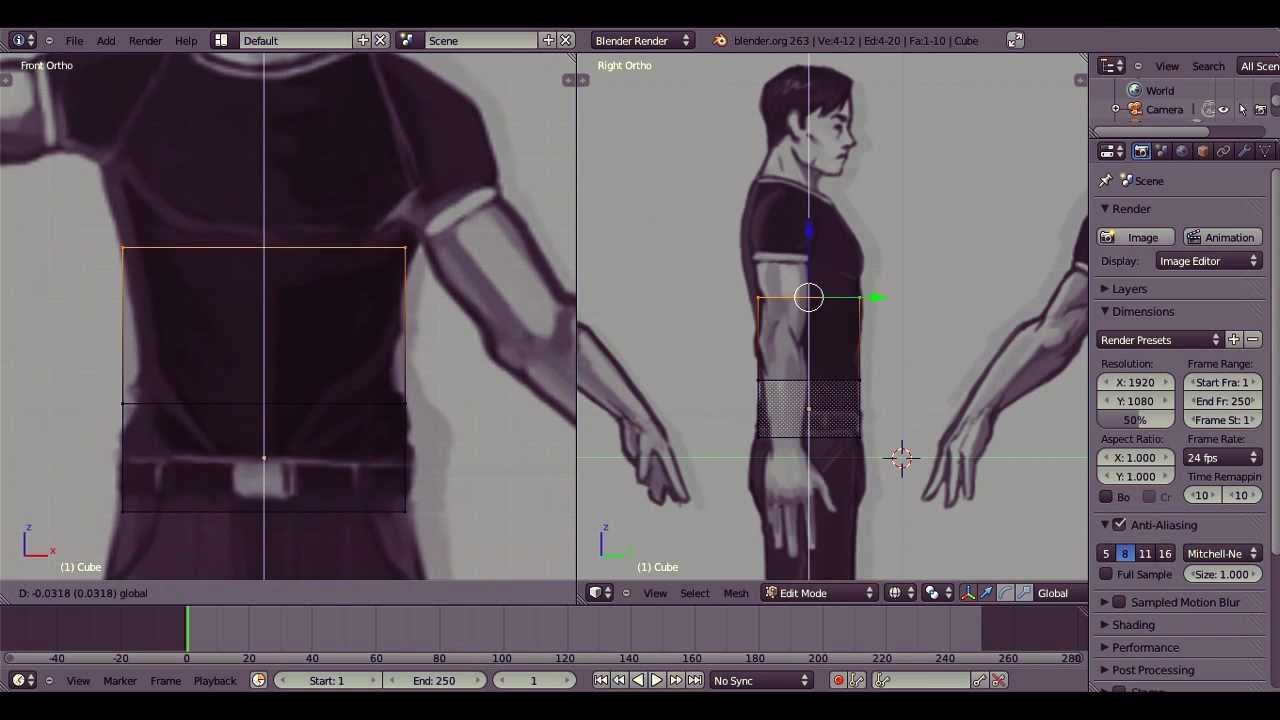
Task: Open the Image Editor display dropdown
Action: tap(1209, 261)
